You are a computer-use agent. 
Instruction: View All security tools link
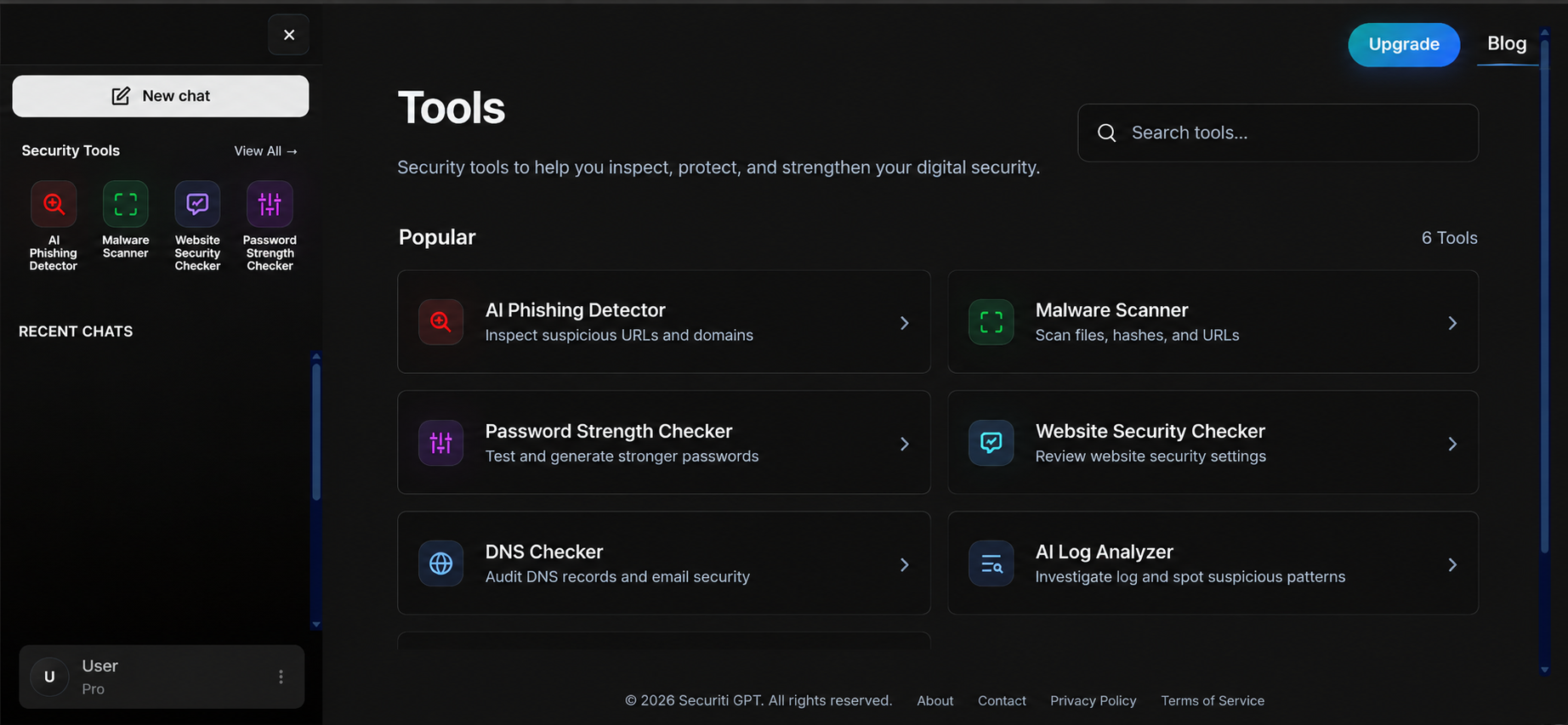(x=266, y=151)
